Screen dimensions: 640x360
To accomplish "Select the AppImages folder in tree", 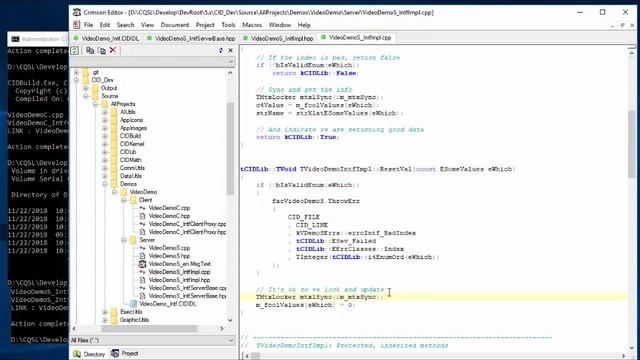I will click(133, 128).
